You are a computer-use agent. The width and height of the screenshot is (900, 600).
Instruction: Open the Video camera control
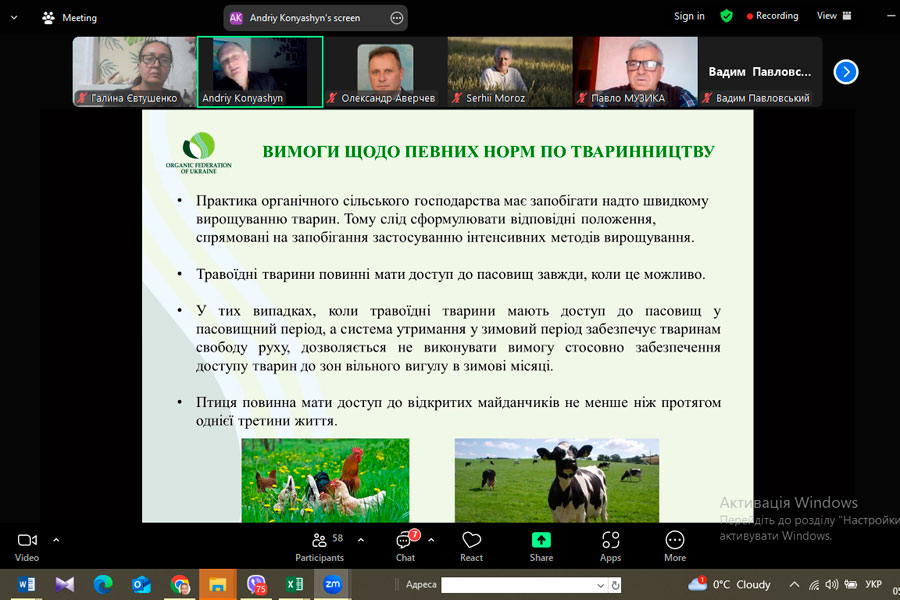(x=27, y=547)
